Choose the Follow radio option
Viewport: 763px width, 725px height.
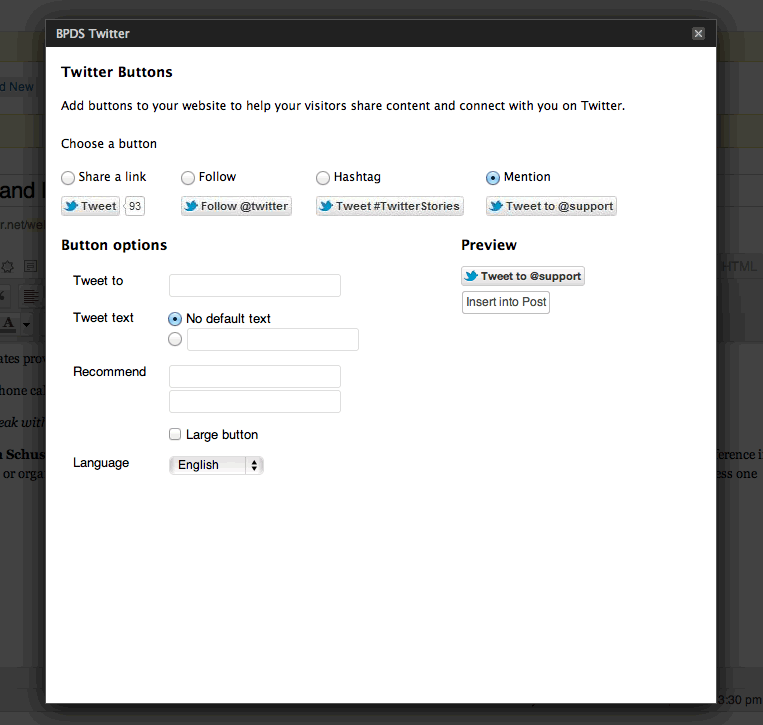pyautogui.click(x=188, y=178)
